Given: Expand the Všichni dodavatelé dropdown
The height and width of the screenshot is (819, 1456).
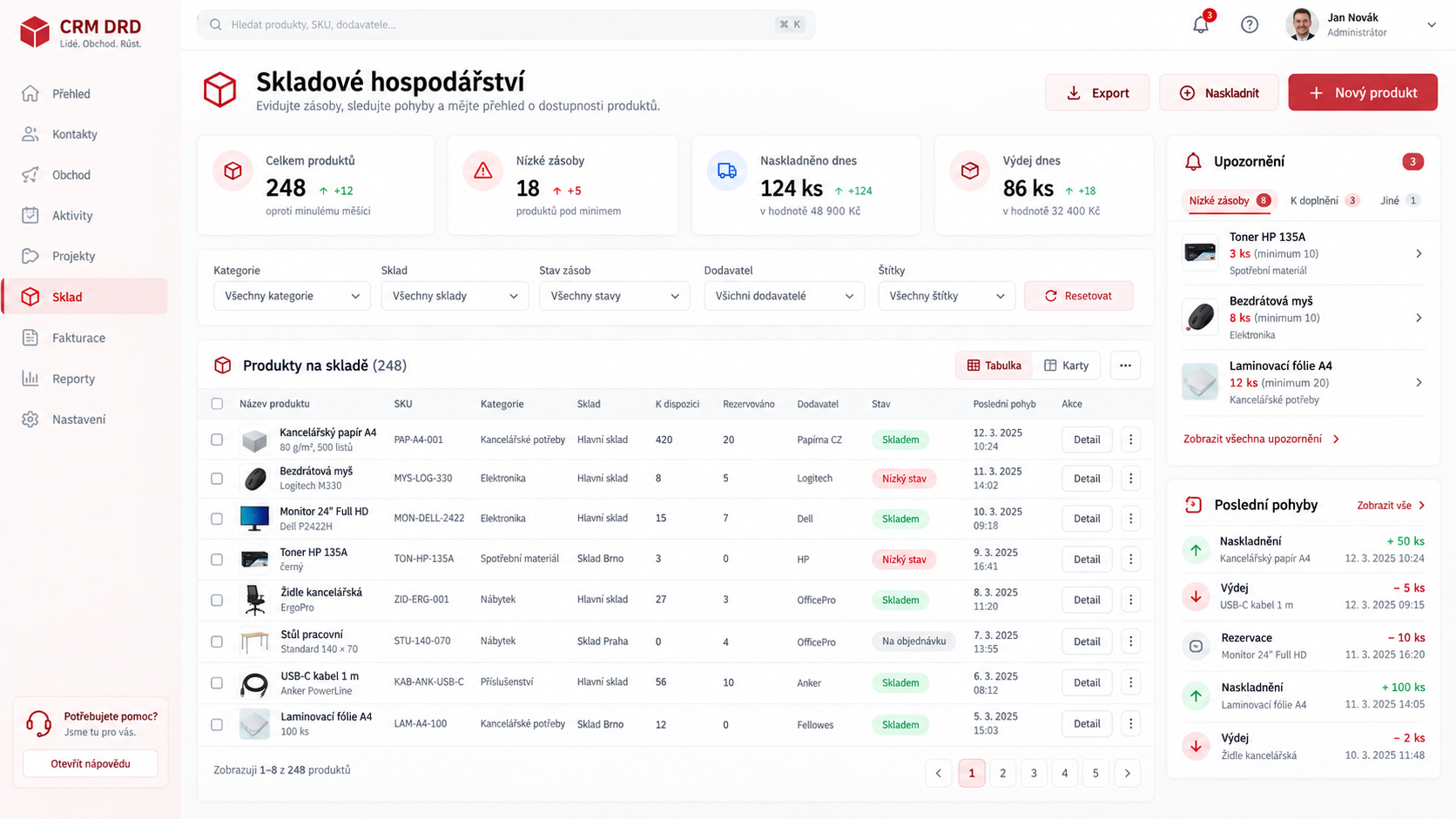Looking at the screenshot, I should pyautogui.click(x=784, y=296).
